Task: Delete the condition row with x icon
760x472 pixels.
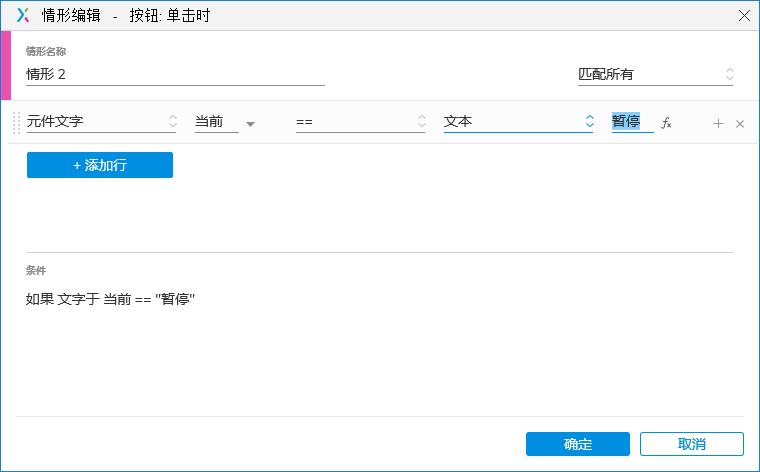Action: (x=740, y=124)
